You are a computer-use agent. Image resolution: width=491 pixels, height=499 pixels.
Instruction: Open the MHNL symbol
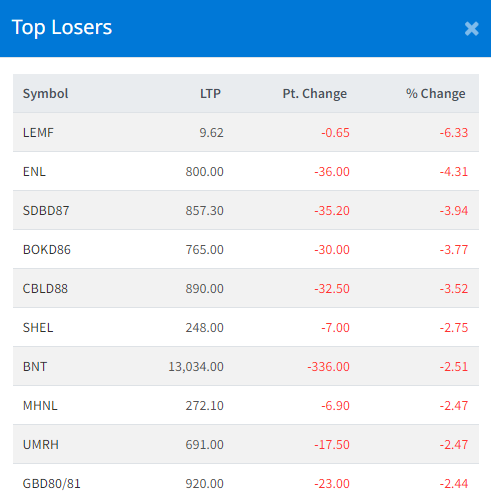[x=40, y=406]
